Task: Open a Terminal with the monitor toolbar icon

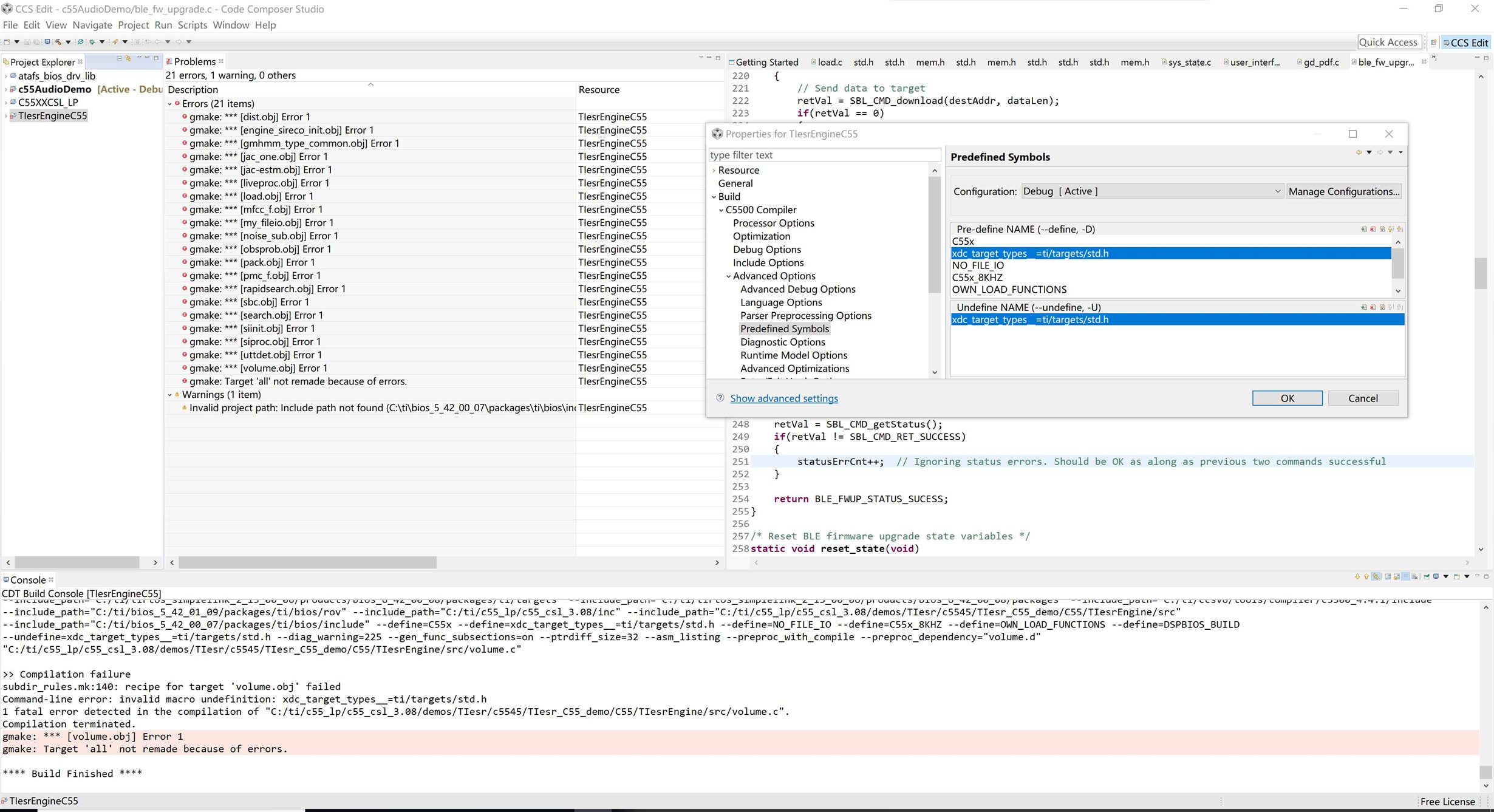Action: (47, 42)
